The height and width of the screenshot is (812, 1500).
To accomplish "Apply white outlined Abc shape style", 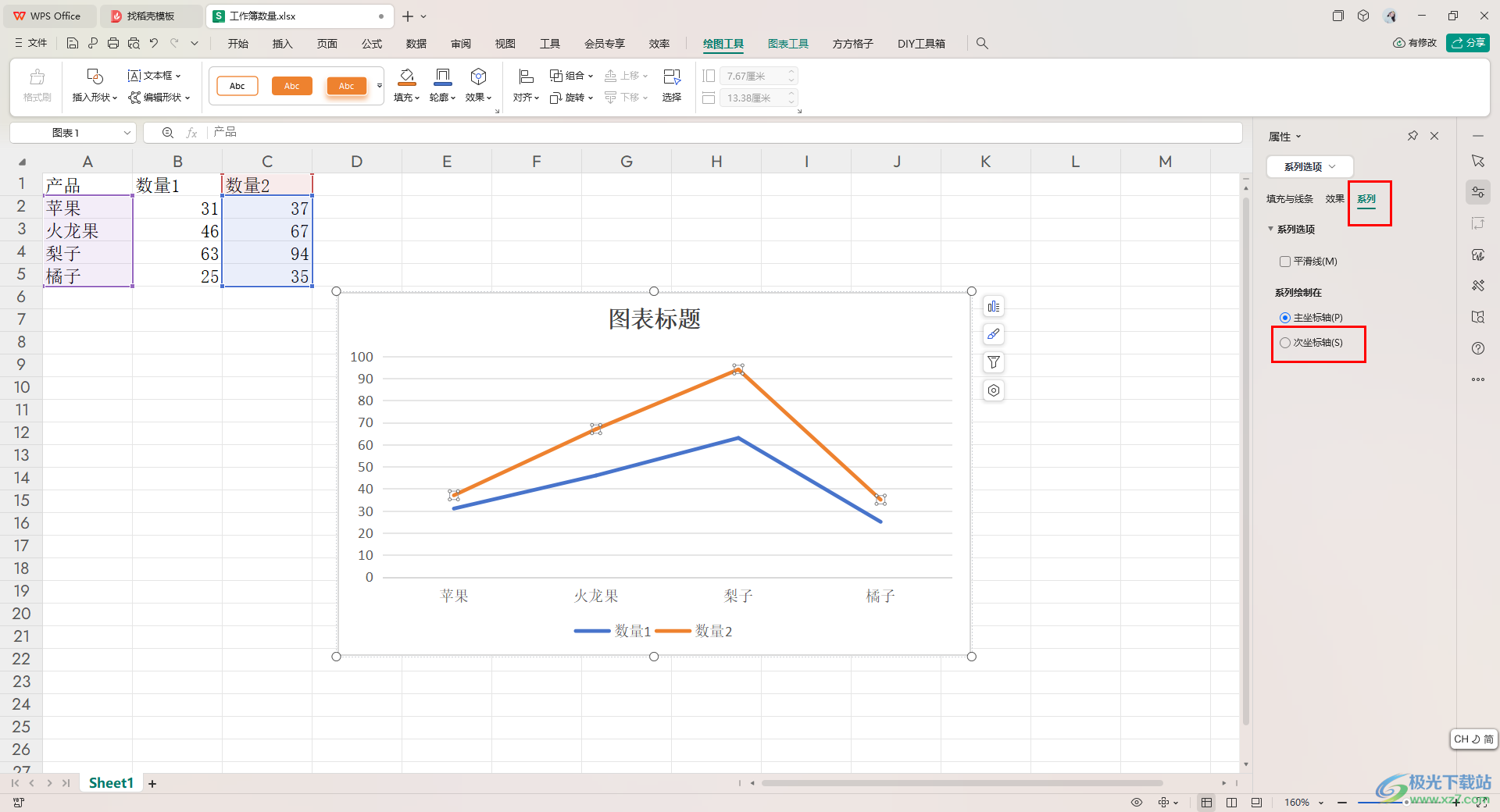I will tap(237, 86).
